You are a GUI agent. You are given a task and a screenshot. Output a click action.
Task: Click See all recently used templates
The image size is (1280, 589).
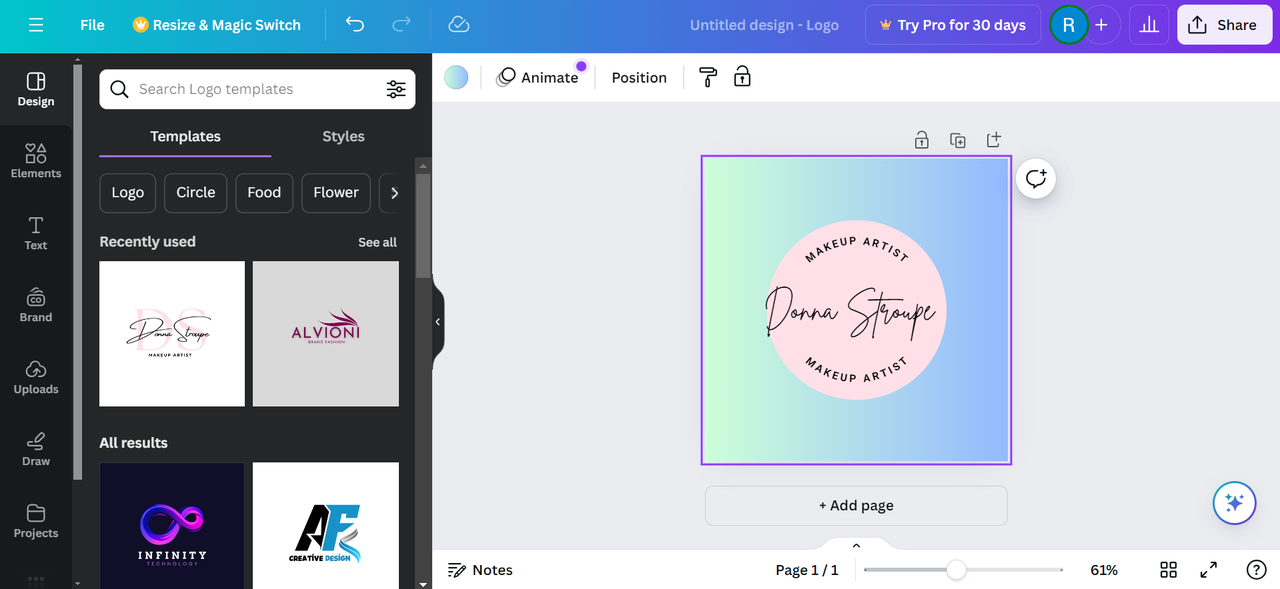click(377, 241)
